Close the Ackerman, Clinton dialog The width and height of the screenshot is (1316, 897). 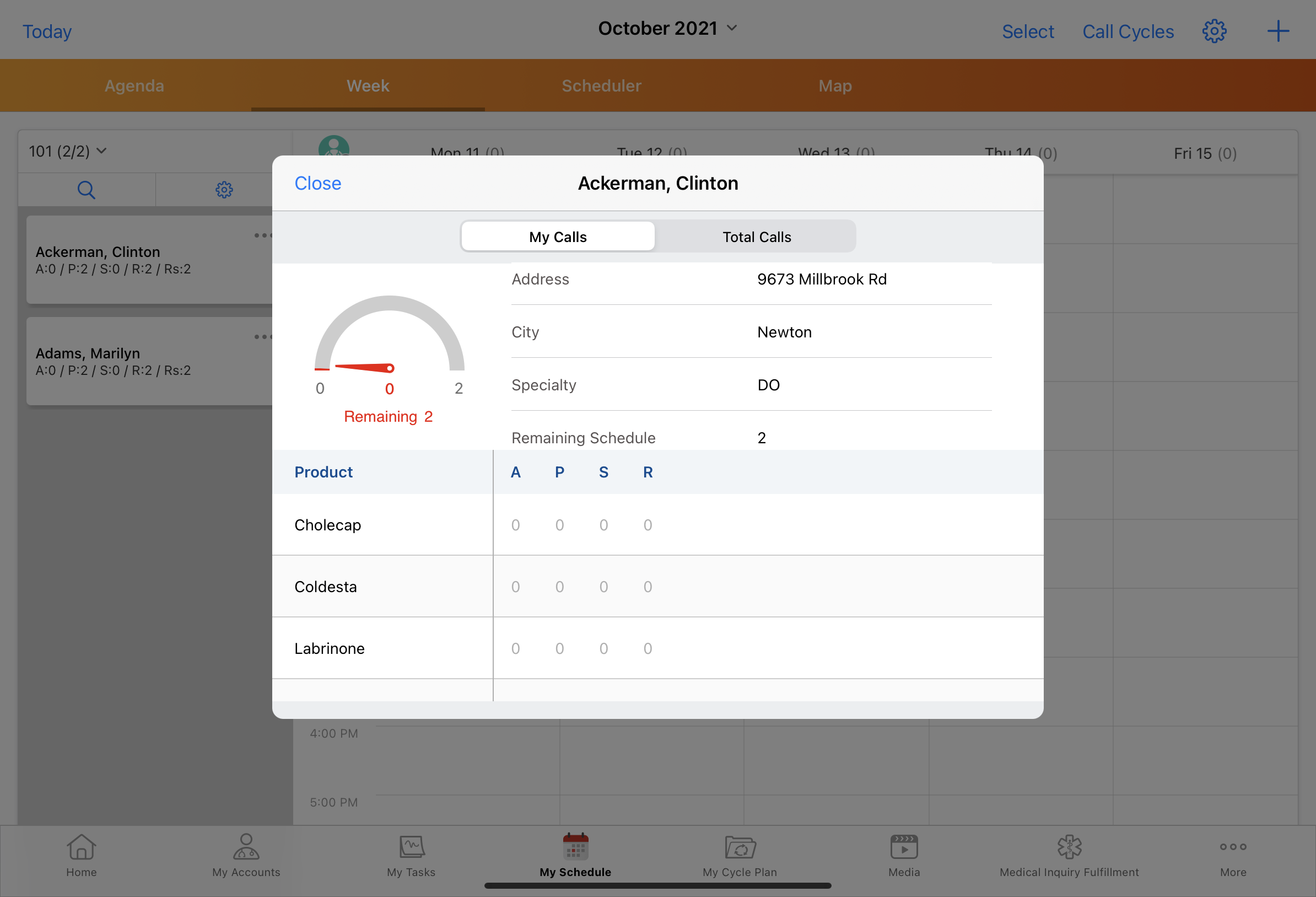(x=317, y=184)
